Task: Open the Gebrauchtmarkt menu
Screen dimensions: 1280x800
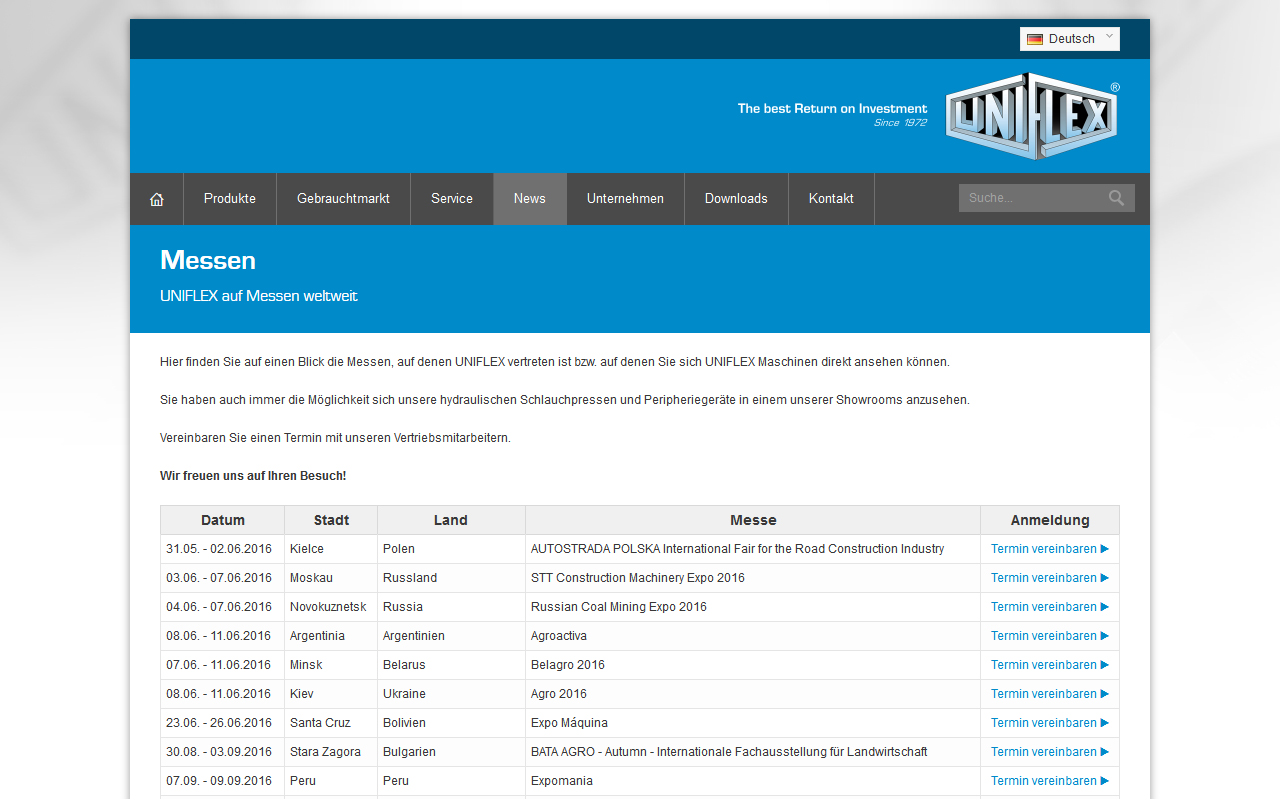Action: point(343,199)
